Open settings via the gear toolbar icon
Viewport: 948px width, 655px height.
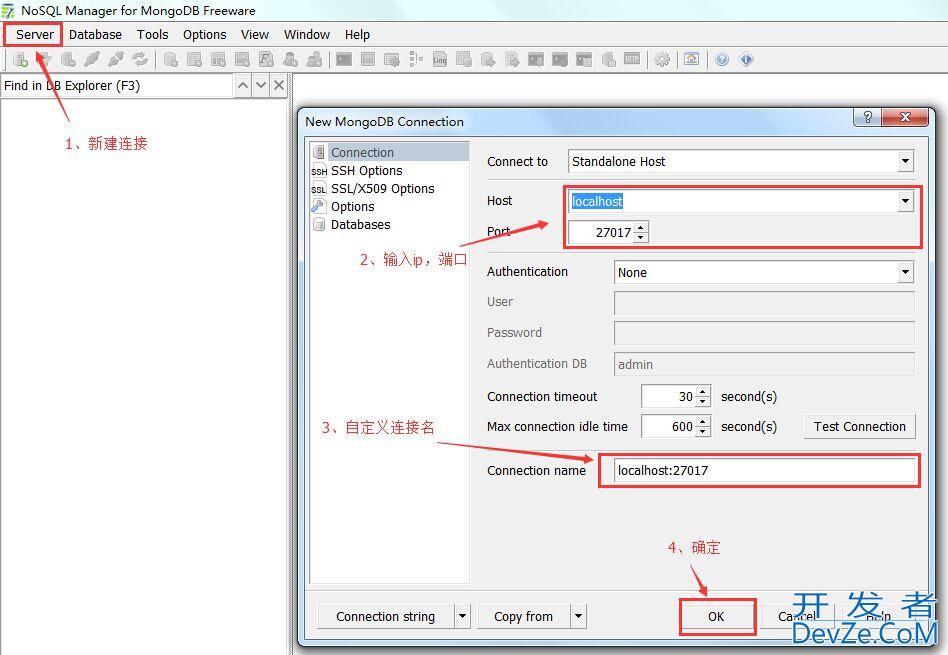[x=662, y=60]
